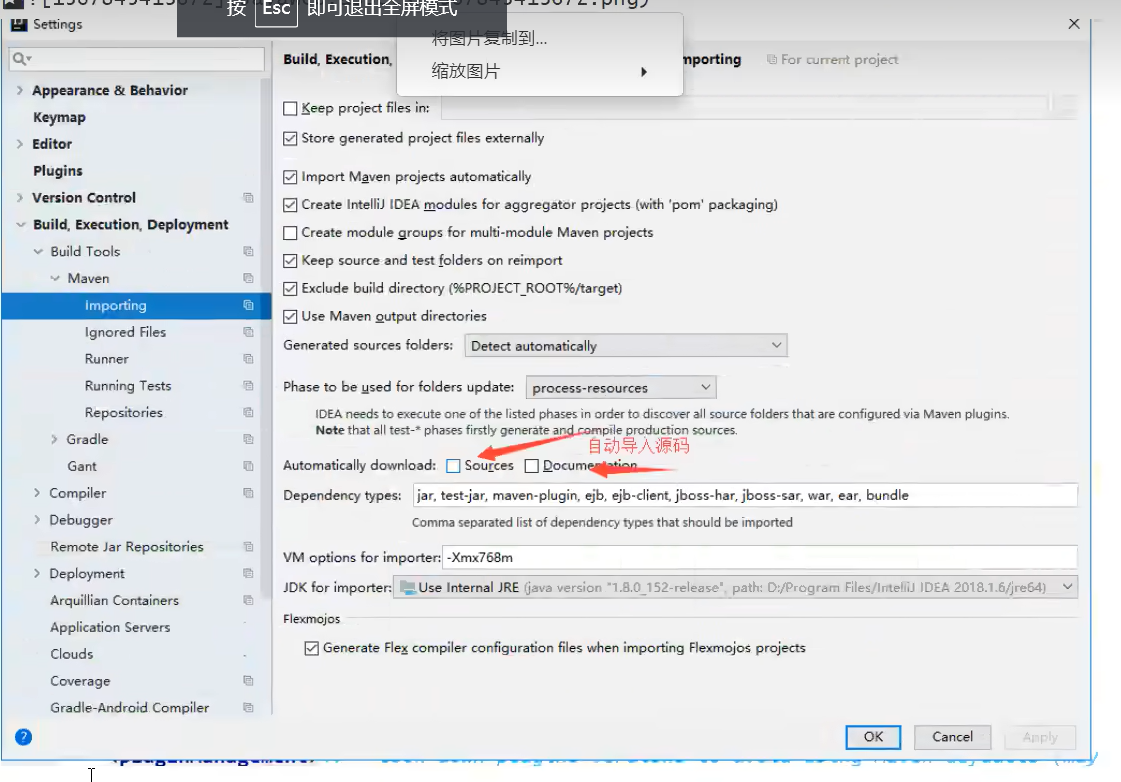The height and width of the screenshot is (782, 1121).
Task: Click the search magnifier icon in settings search
Action: tap(21, 59)
